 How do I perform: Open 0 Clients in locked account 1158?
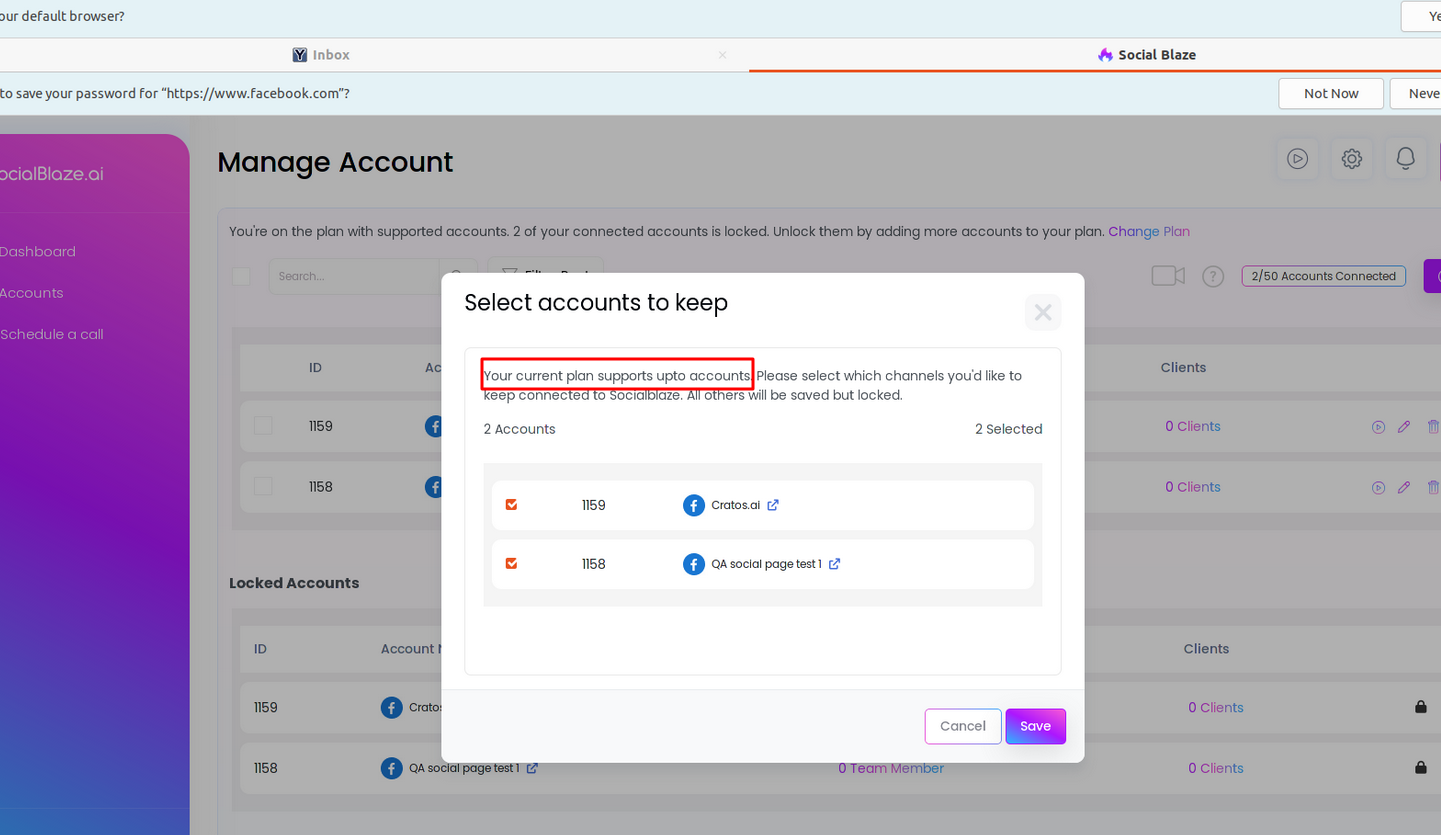pyautogui.click(x=1216, y=768)
